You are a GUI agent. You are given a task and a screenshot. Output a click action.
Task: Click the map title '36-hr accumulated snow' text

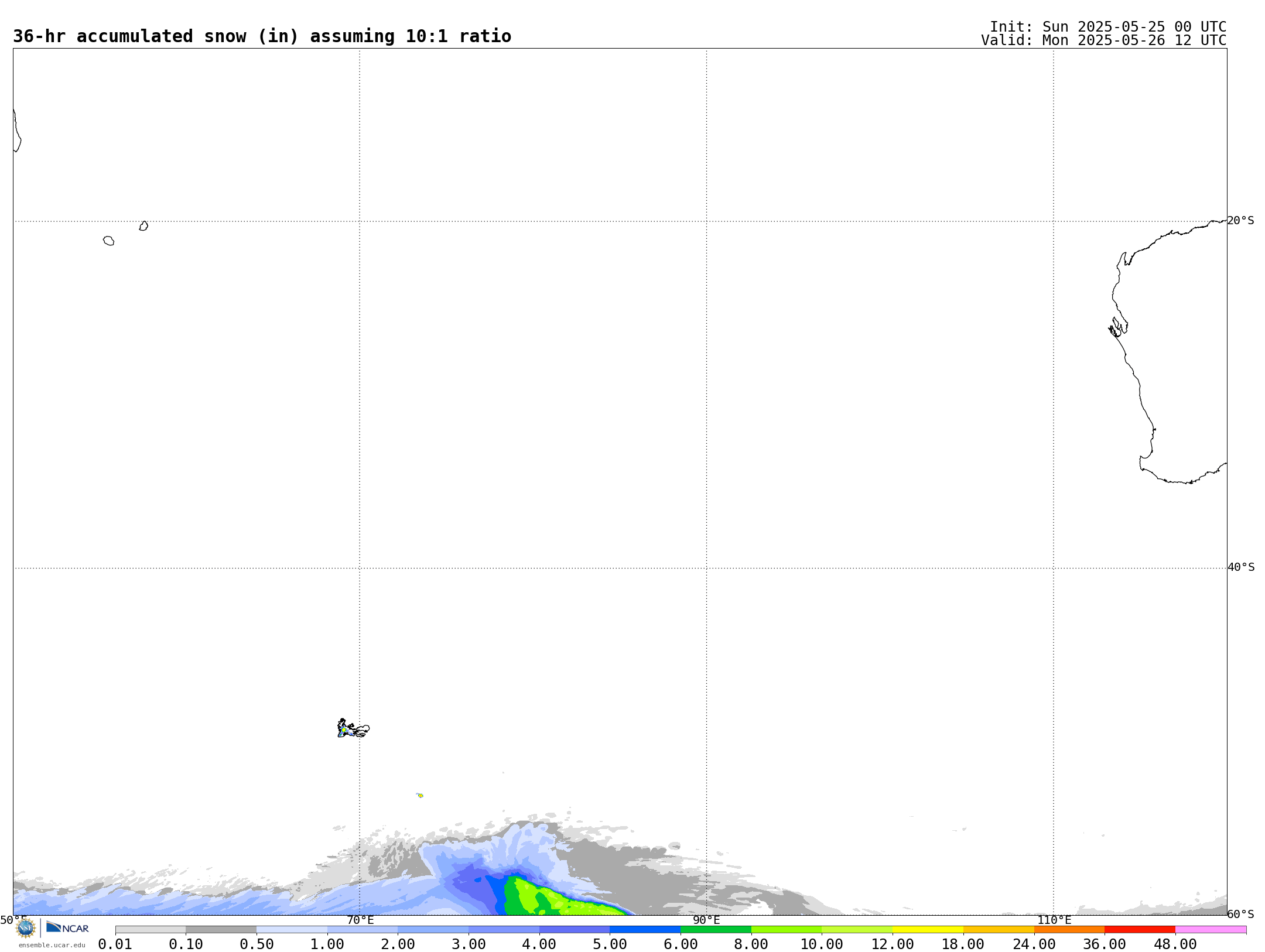coord(129,36)
